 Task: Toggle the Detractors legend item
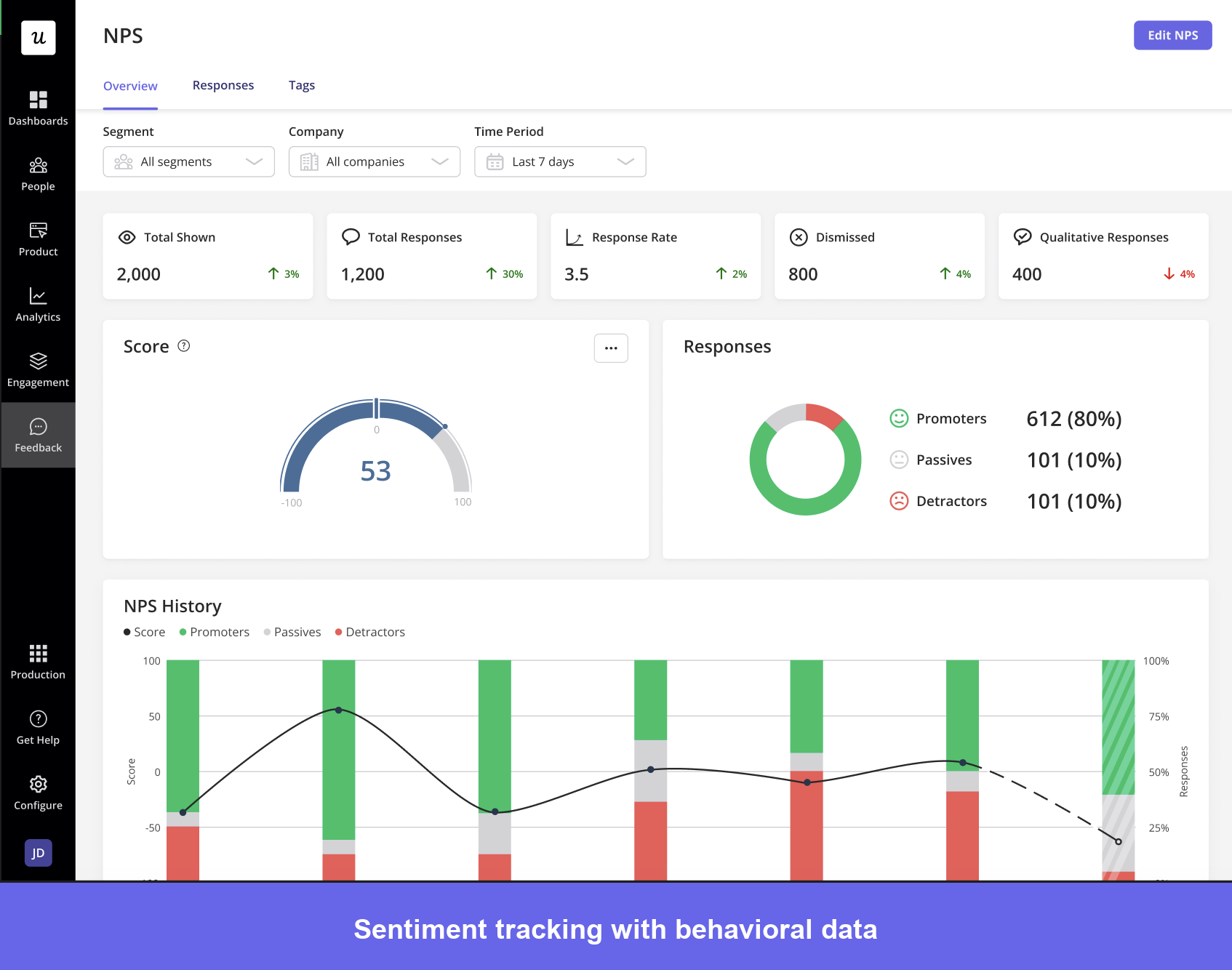(370, 632)
